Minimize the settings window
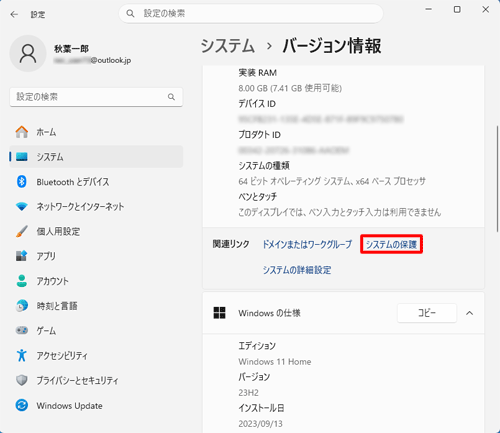Viewport: 500px width, 433px height. click(x=429, y=9)
